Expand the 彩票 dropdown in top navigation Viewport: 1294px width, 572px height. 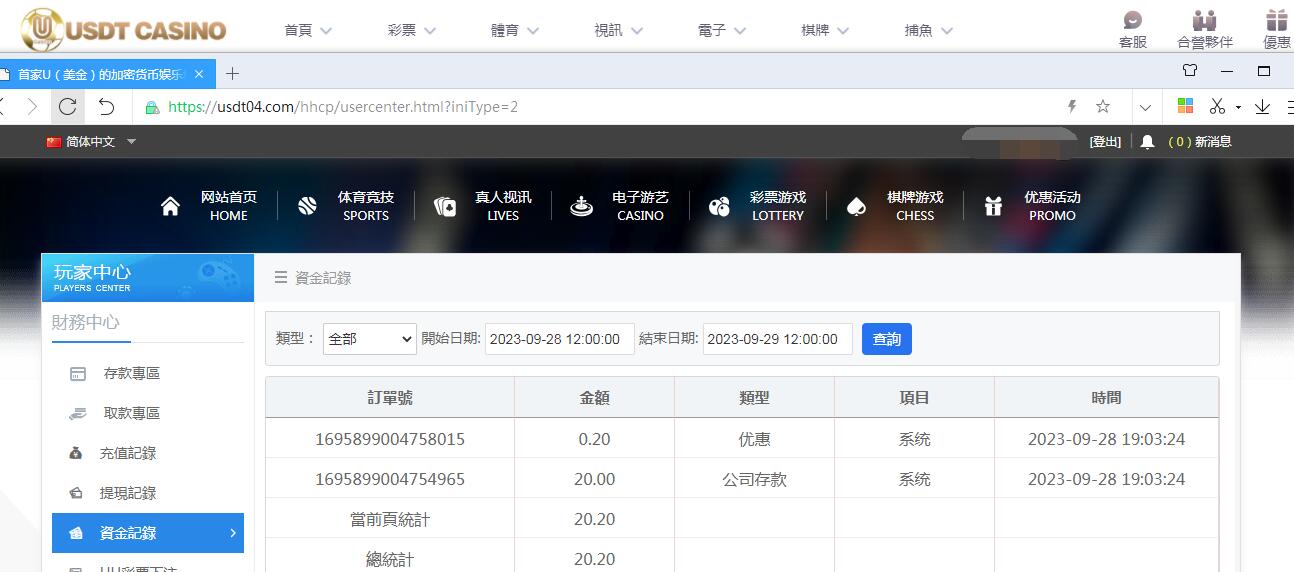[x=411, y=30]
